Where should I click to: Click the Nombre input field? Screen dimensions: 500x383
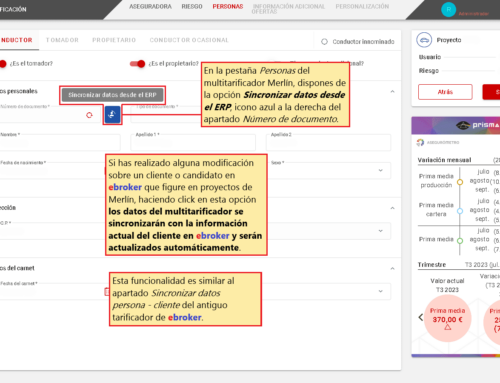(x=60, y=143)
